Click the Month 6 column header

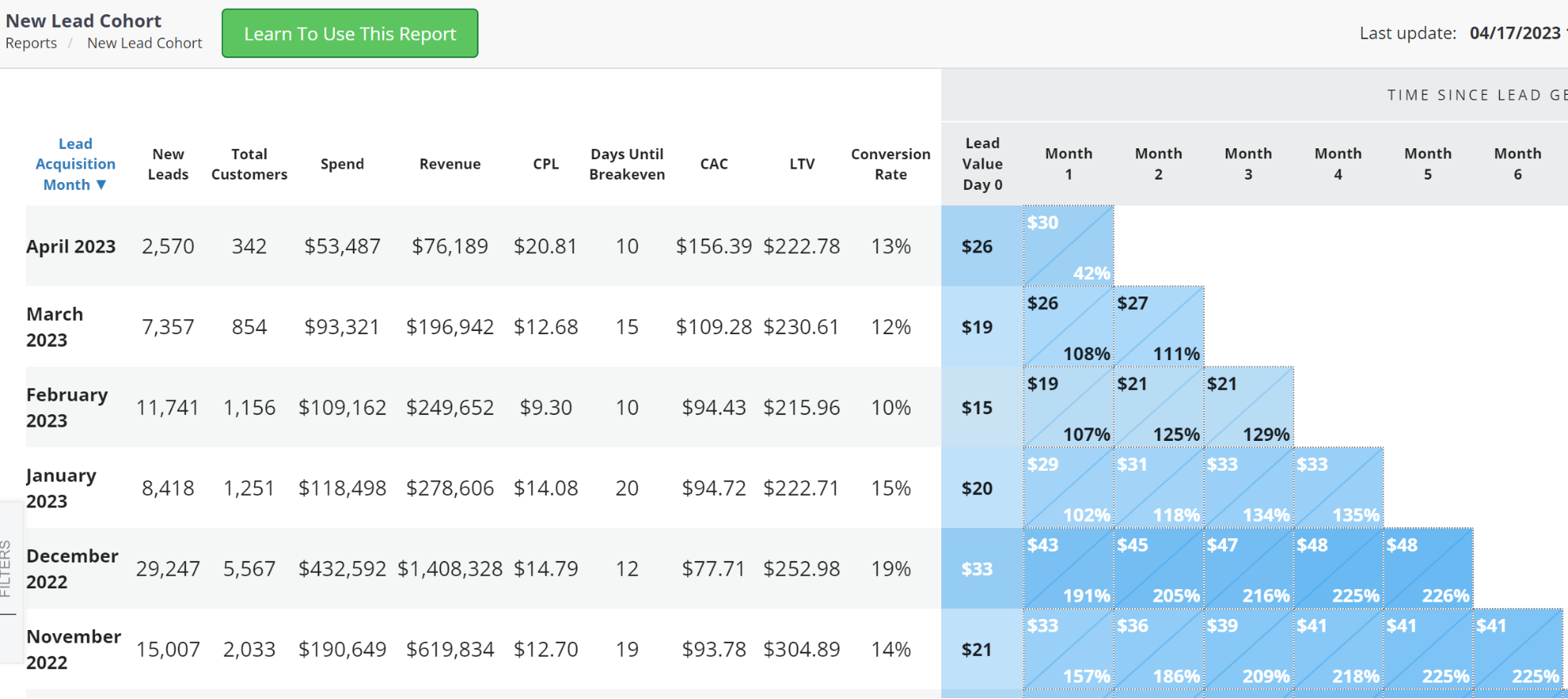point(1518,164)
